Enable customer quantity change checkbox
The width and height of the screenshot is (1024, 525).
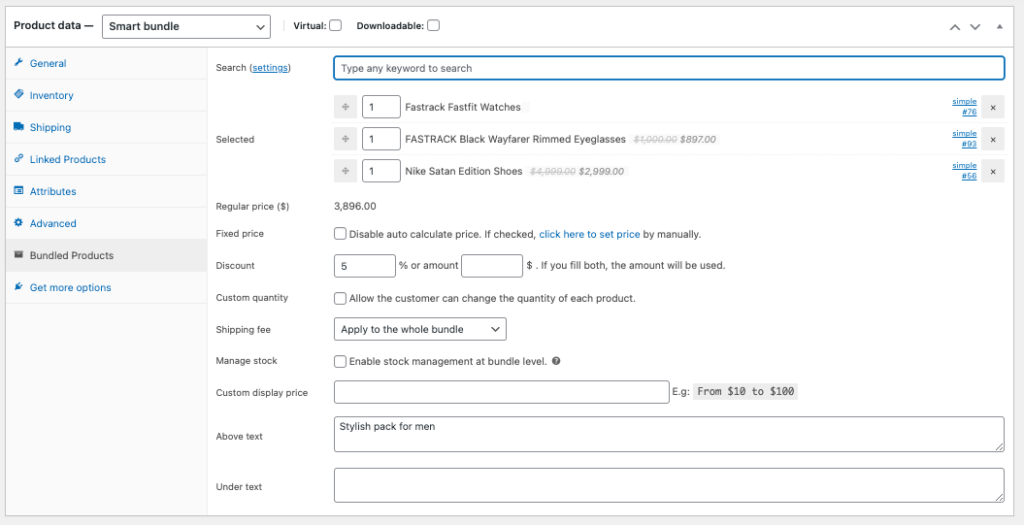(340, 298)
